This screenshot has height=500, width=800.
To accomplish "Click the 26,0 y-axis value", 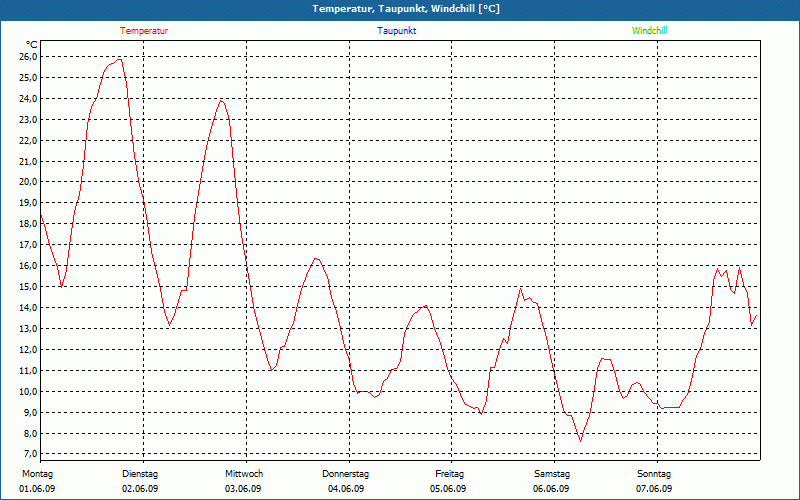I will pos(29,57).
